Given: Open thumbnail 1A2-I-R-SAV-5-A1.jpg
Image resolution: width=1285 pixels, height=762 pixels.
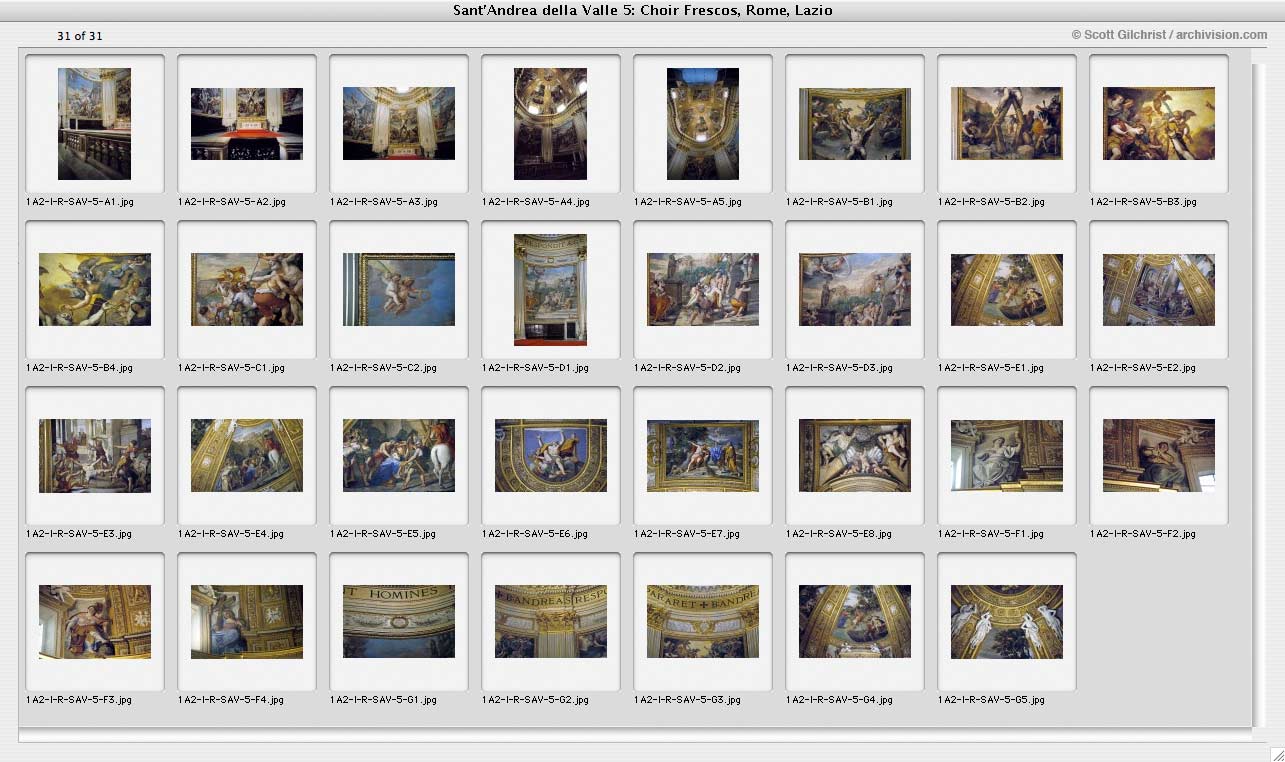Looking at the screenshot, I should (x=95, y=124).
